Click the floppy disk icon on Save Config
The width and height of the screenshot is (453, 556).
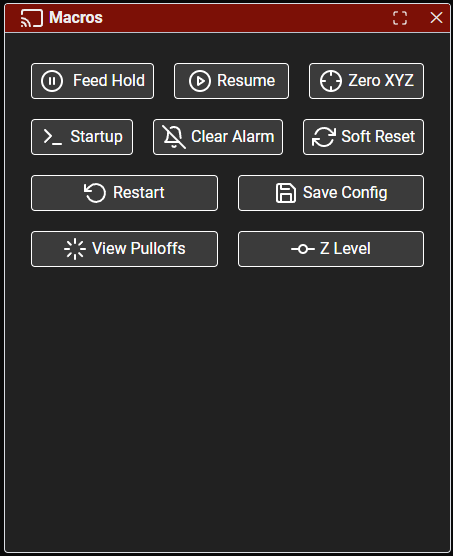pos(286,193)
